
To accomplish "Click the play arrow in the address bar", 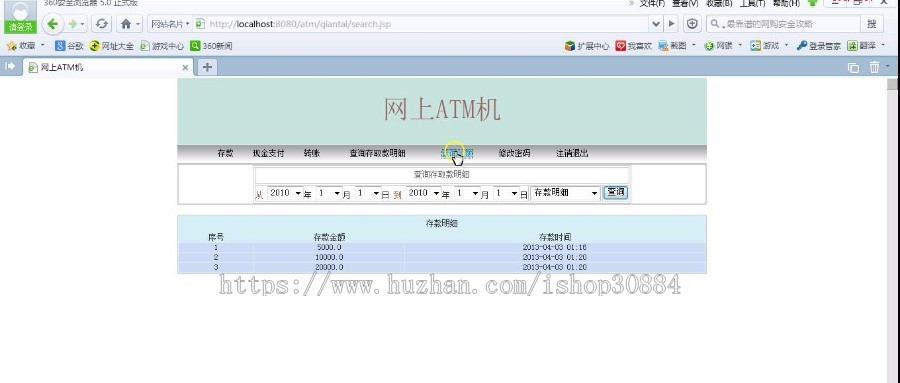I will (671, 24).
